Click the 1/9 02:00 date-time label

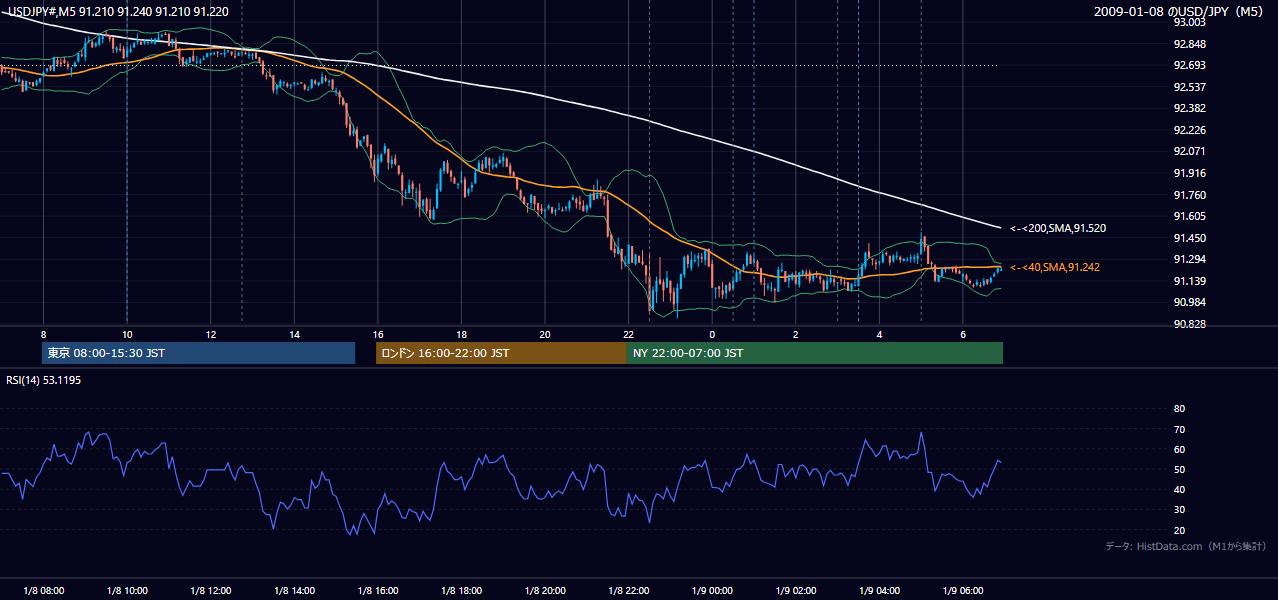[x=795, y=591]
